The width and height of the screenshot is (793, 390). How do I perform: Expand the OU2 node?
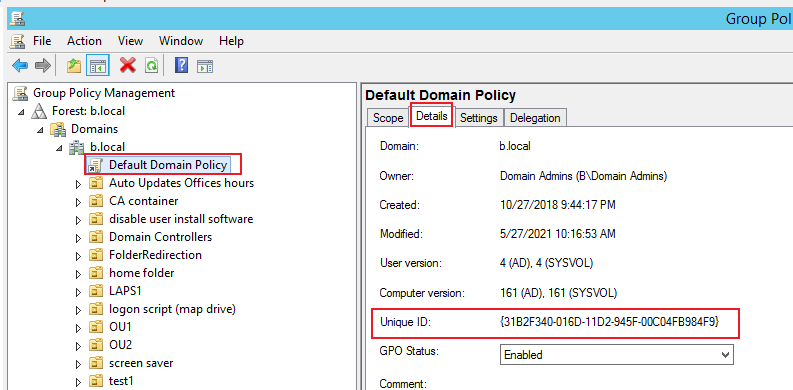(x=78, y=346)
